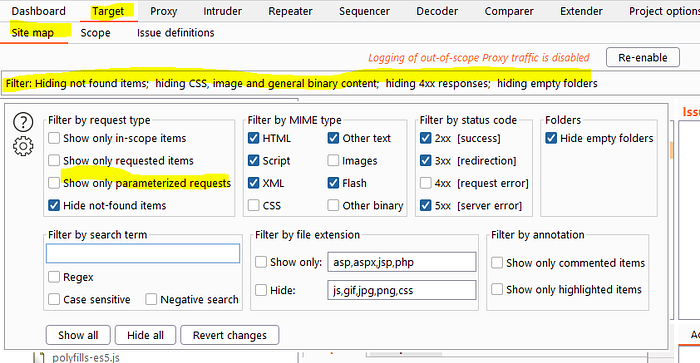The image size is (700, 363).
Task: Switch to the Proxy tab
Action: [163, 11]
